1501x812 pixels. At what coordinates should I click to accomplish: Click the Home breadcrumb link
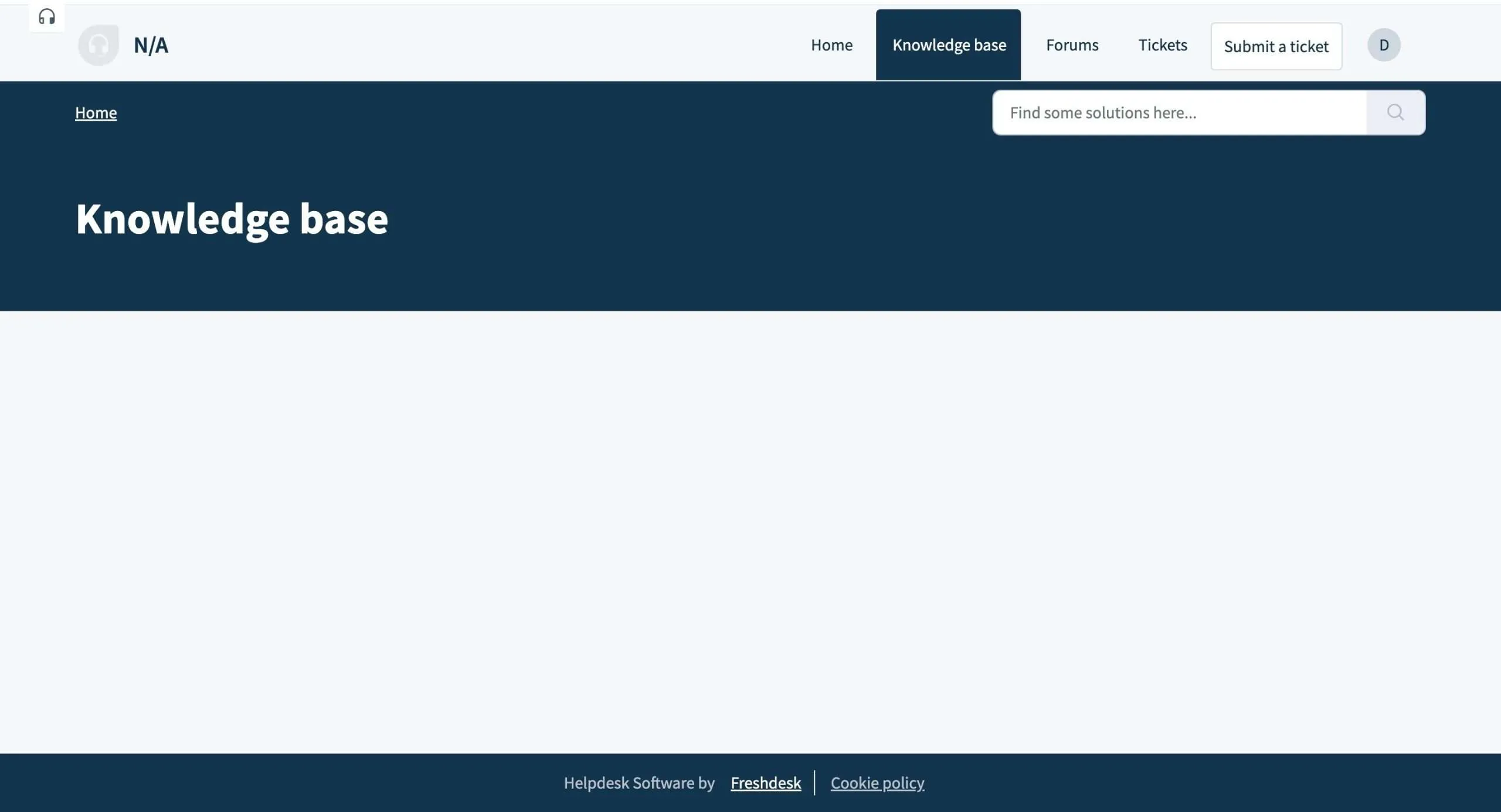click(96, 113)
